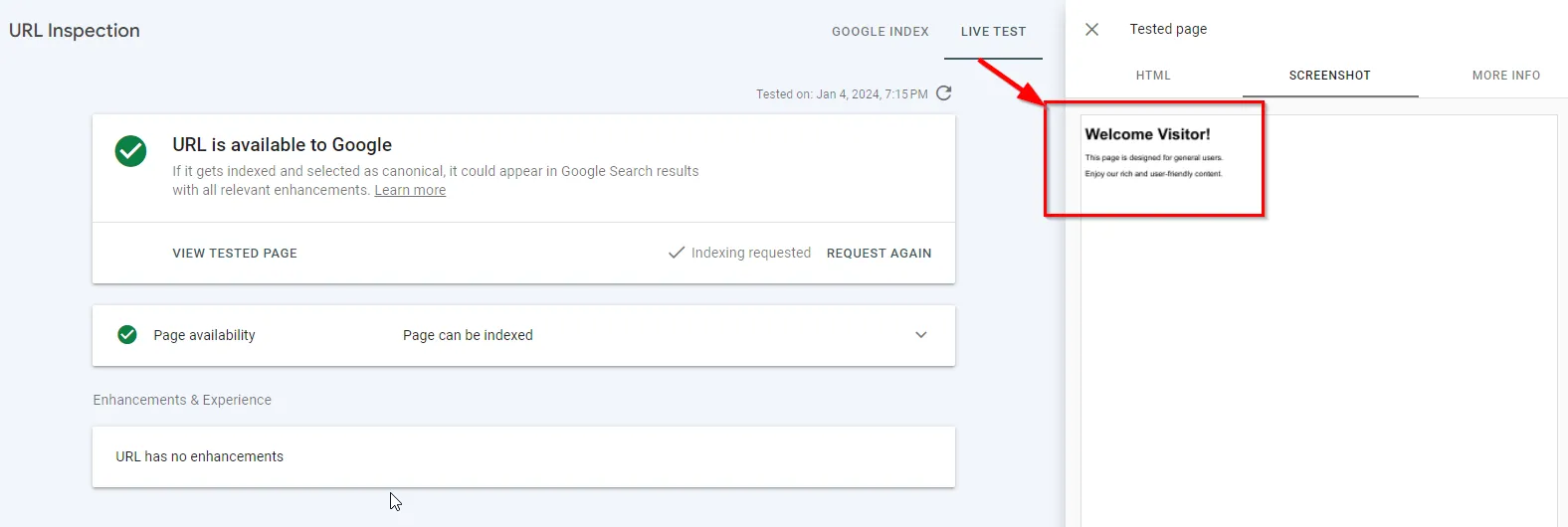Click the URL has no enhancements card
Screen dimensions: 1568x527
click(x=523, y=456)
